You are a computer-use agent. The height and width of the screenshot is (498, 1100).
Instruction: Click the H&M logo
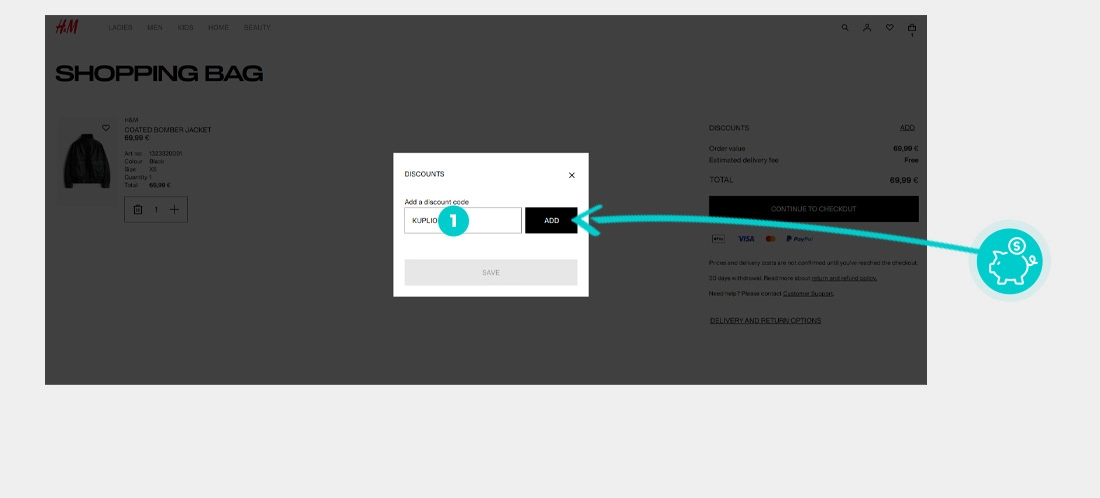click(67, 27)
